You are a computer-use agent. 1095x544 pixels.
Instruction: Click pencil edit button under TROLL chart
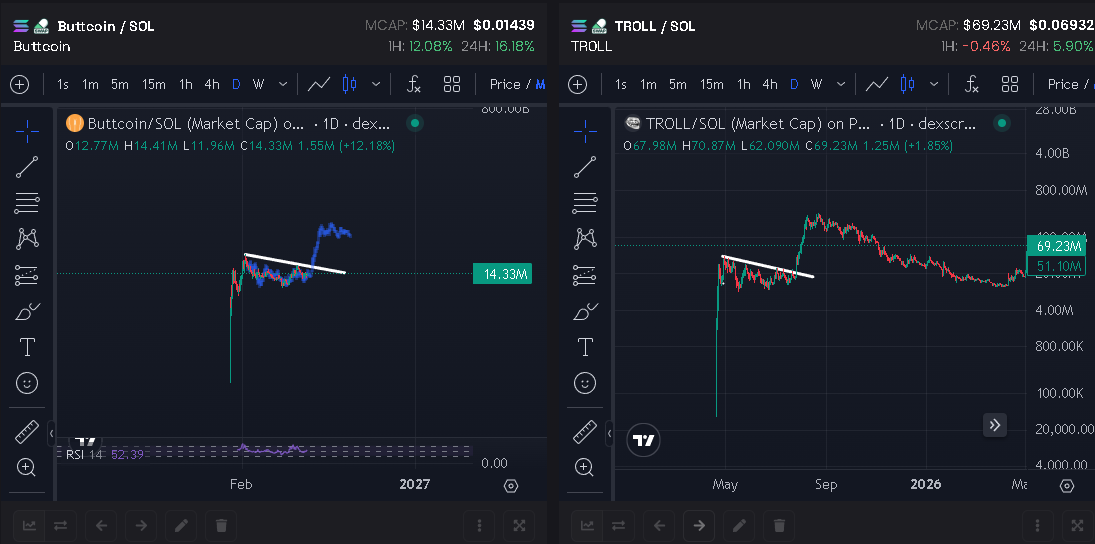pos(739,526)
